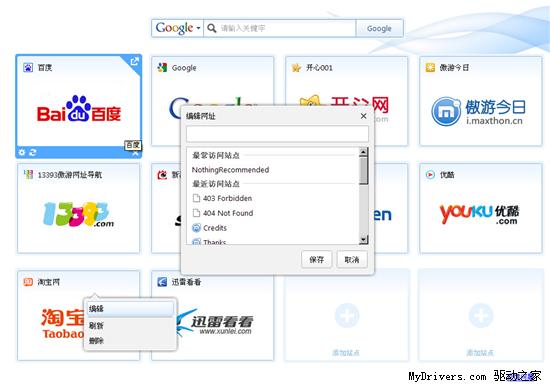Image resolution: width=550 pixels, height=390 pixels.
Task: Select 刷新 in the context menu
Action: (x=130, y=325)
